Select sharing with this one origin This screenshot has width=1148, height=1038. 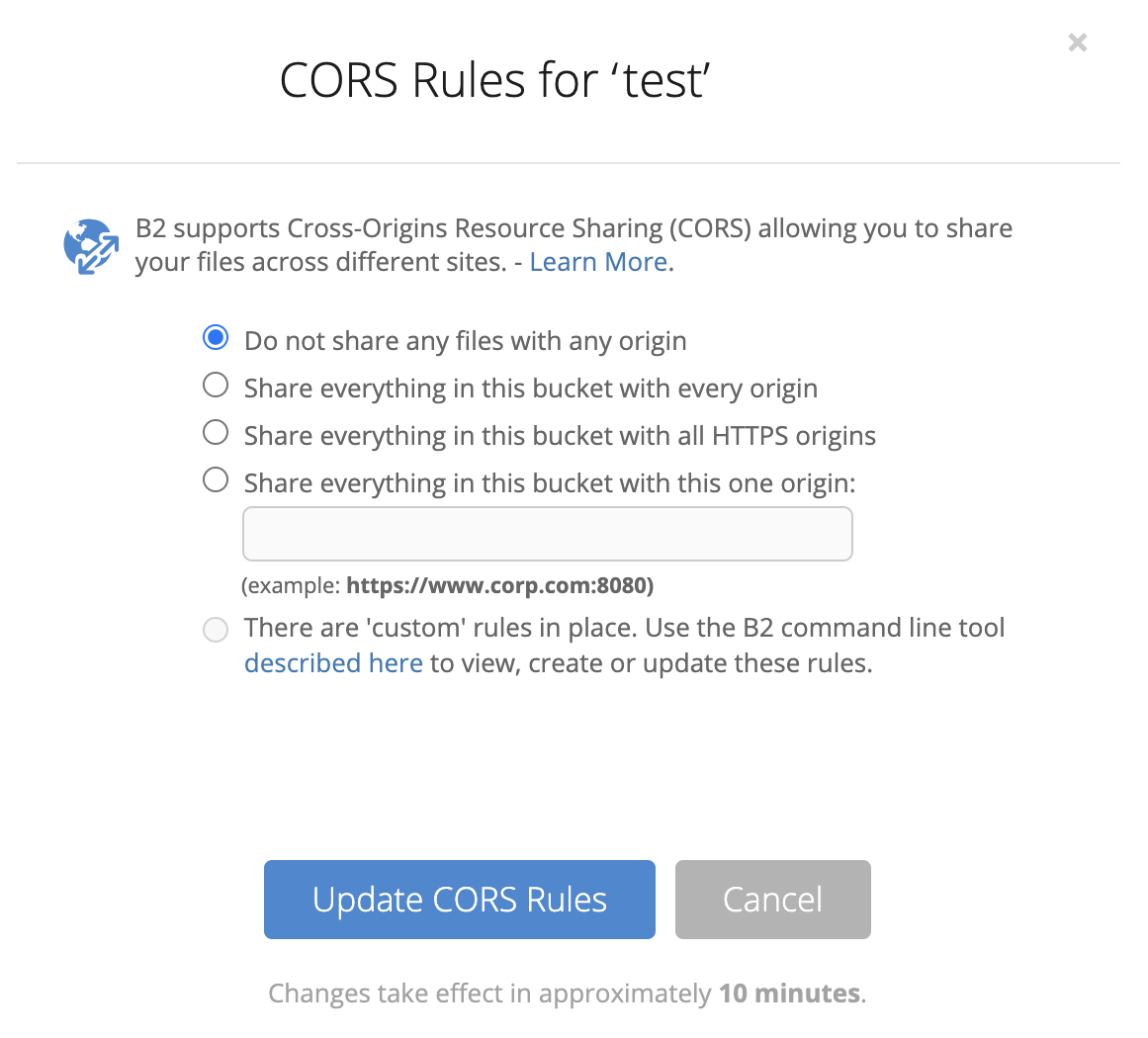[x=216, y=479]
